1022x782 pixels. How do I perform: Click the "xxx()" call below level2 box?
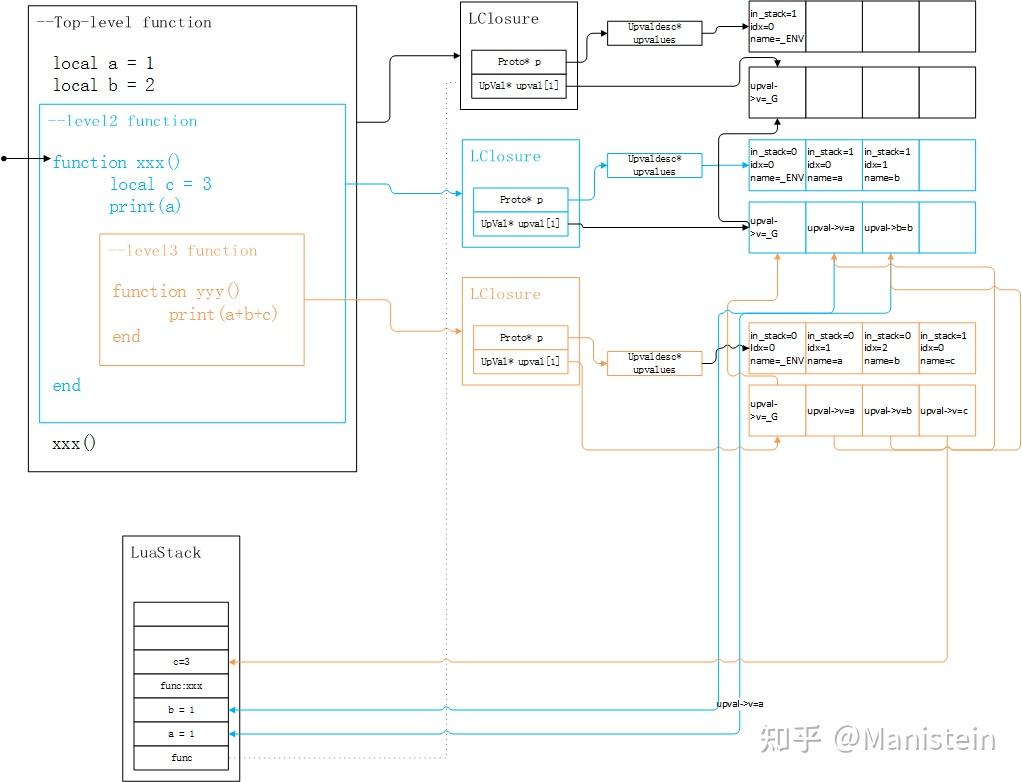coord(74,444)
